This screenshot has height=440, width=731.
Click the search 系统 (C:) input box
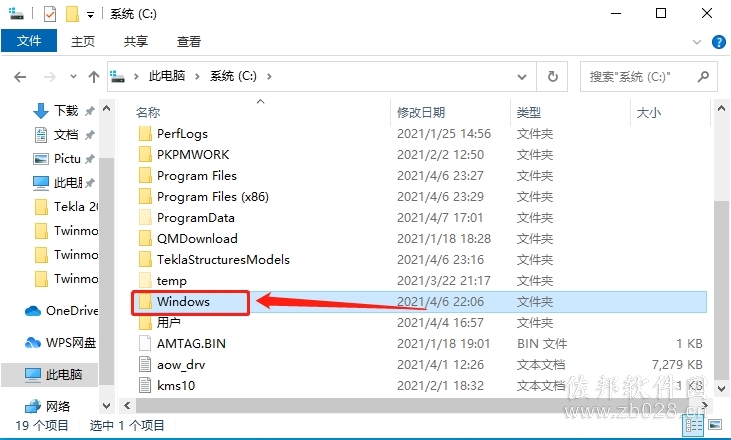coord(641,76)
